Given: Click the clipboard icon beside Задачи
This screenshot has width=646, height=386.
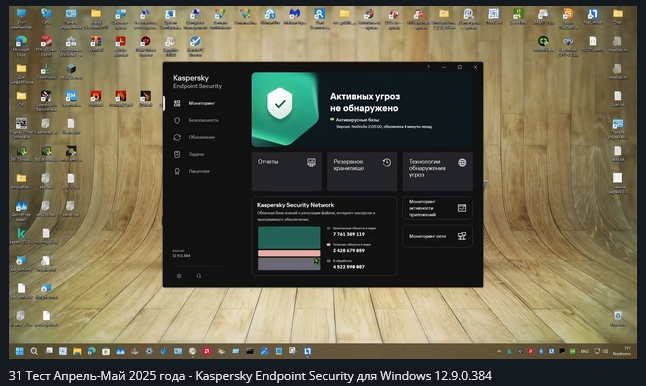Looking at the screenshot, I should [177, 154].
